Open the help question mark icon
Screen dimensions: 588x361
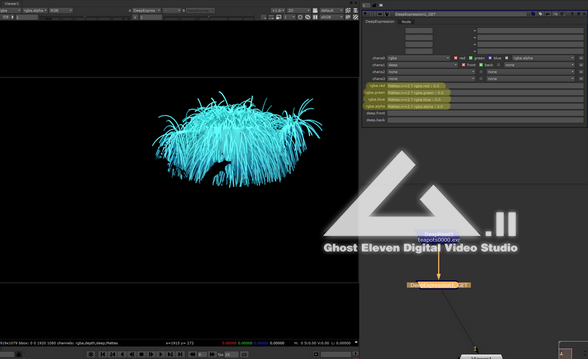(x=572, y=14)
